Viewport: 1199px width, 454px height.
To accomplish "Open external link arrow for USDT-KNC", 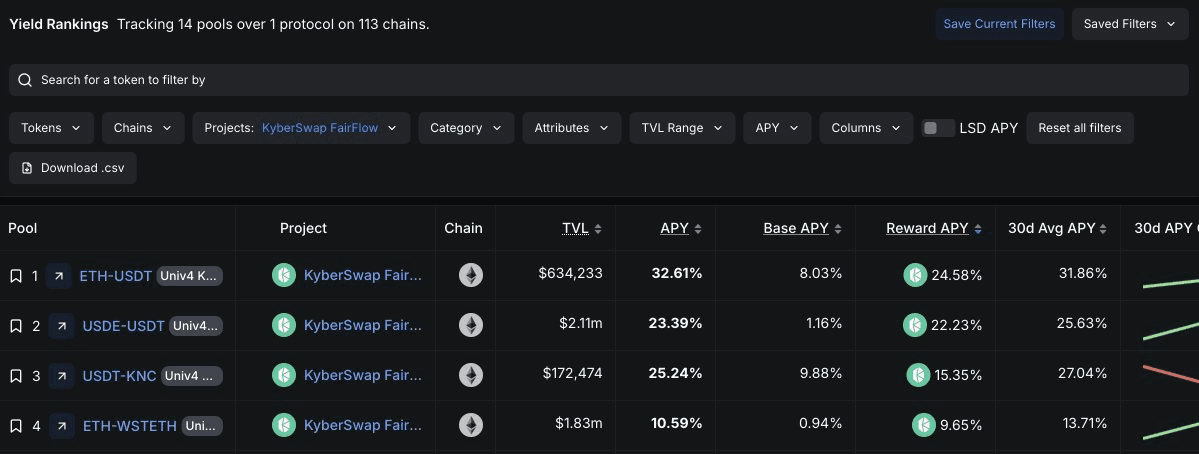I will pos(61,376).
